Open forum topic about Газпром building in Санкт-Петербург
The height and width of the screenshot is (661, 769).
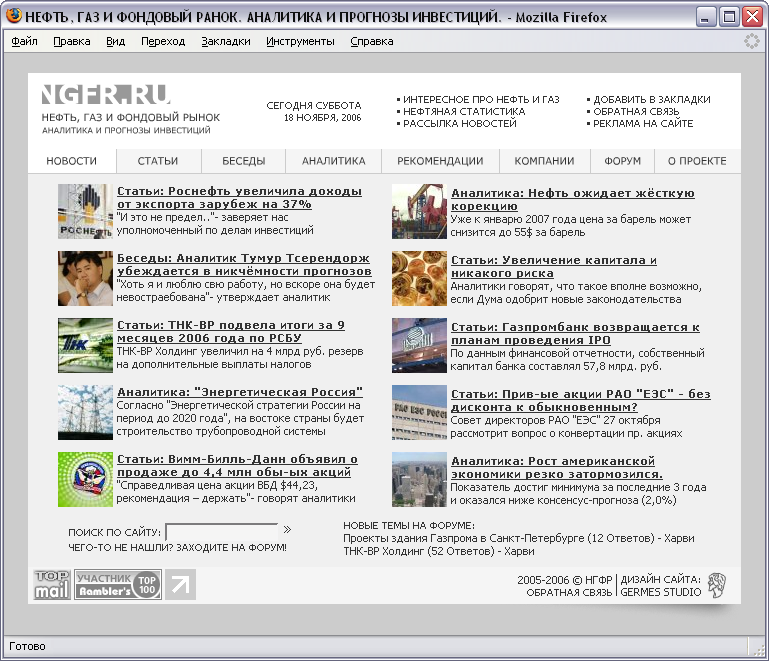tap(519, 538)
